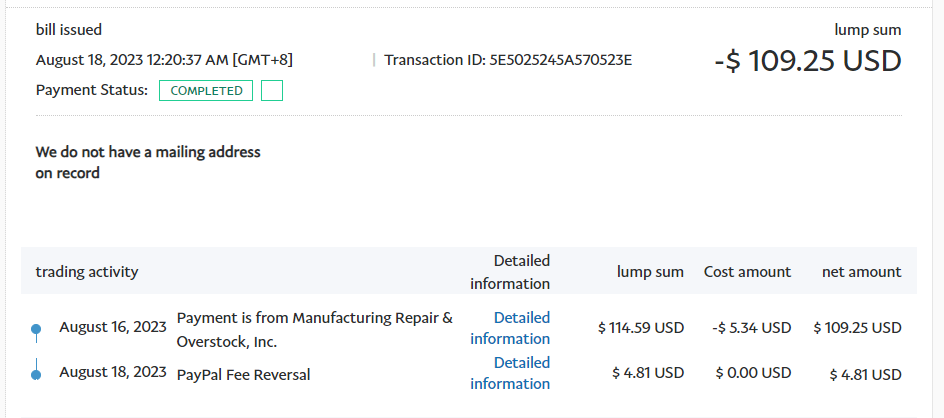The height and width of the screenshot is (418, 944).
Task: Click the -$ 109.25 USD total amount
Action: click(807, 61)
